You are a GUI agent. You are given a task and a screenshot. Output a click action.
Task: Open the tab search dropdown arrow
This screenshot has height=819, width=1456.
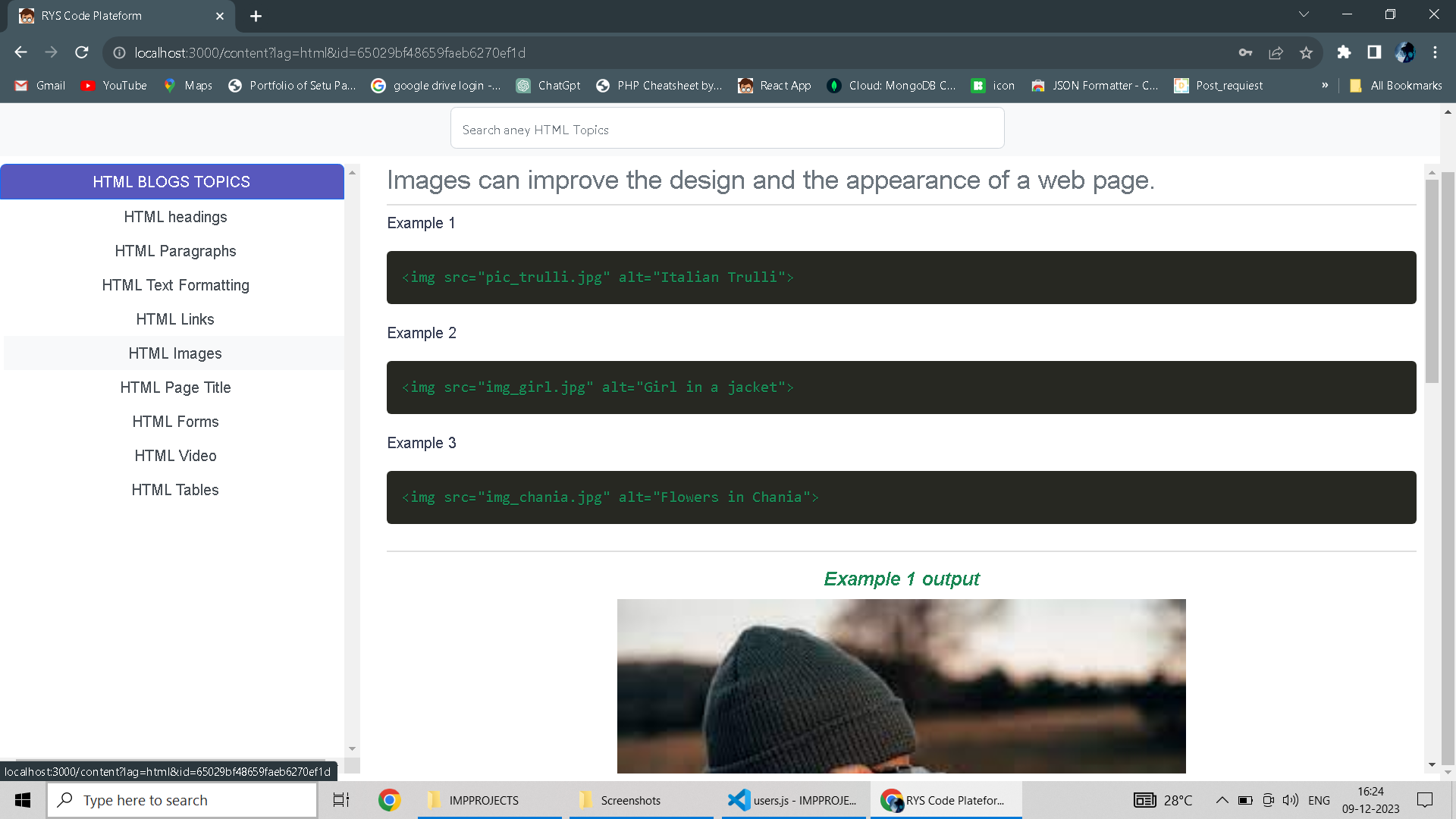coord(1304,14)
